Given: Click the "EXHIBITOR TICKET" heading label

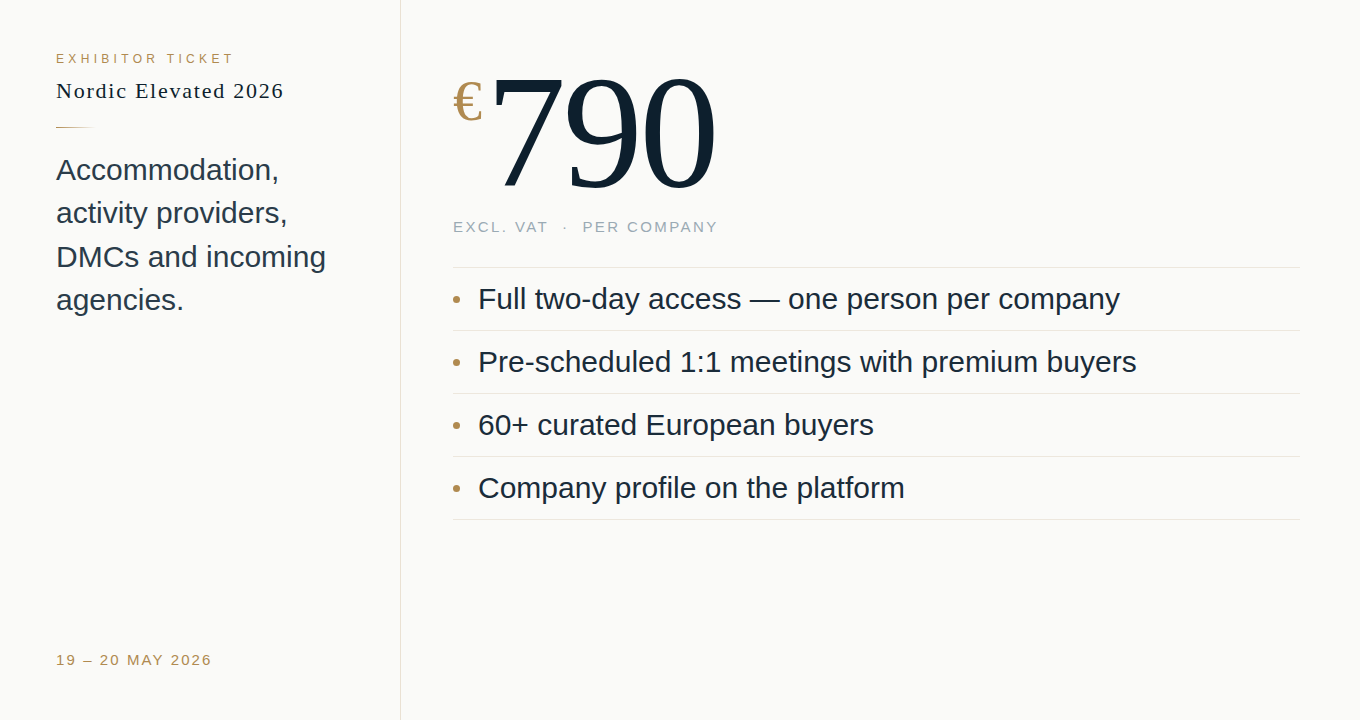Looking at the screenshot, I should [145, 59].
